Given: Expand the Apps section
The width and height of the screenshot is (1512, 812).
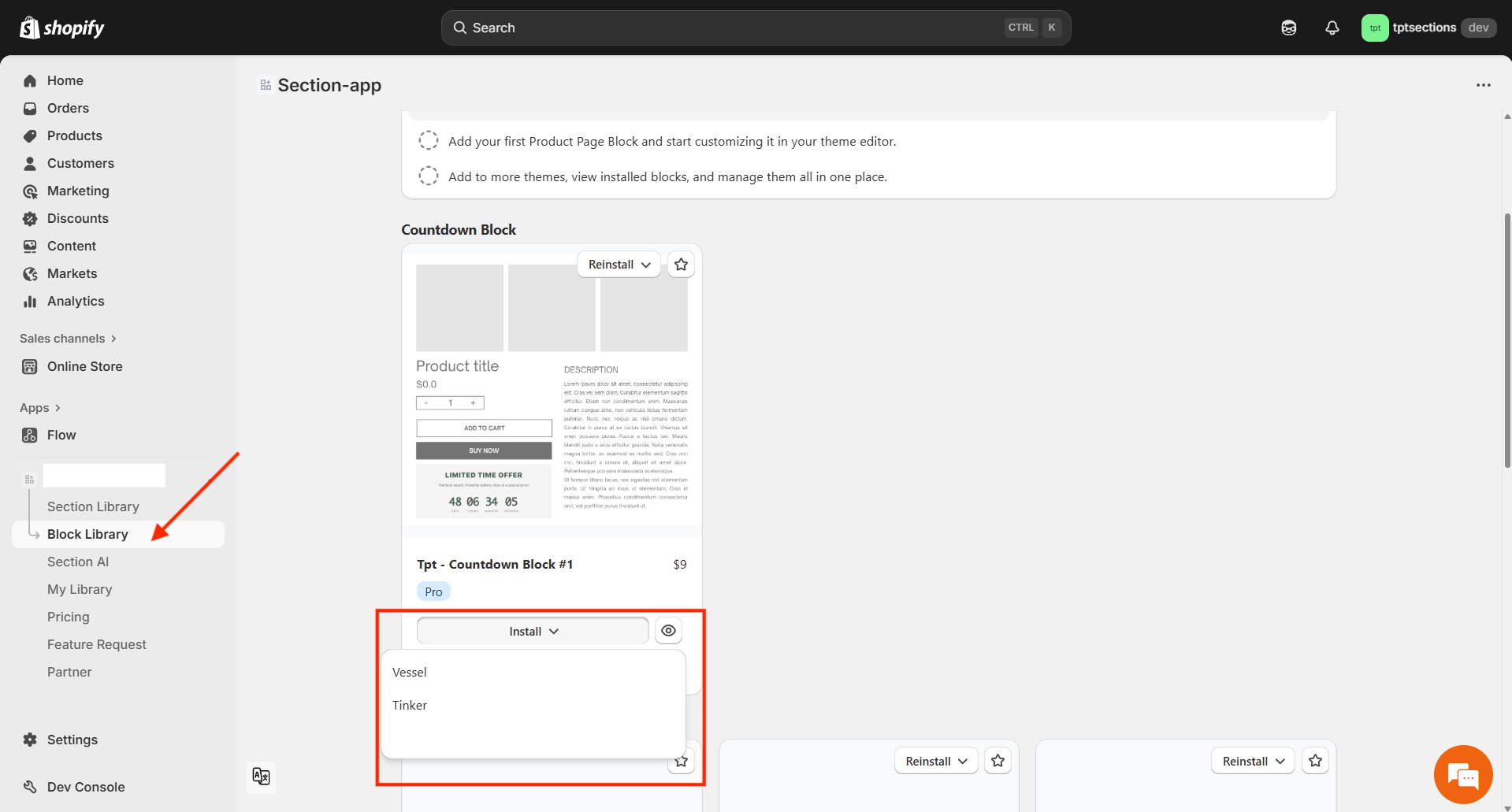Looking at the screenshot, I should click(40, 408).
